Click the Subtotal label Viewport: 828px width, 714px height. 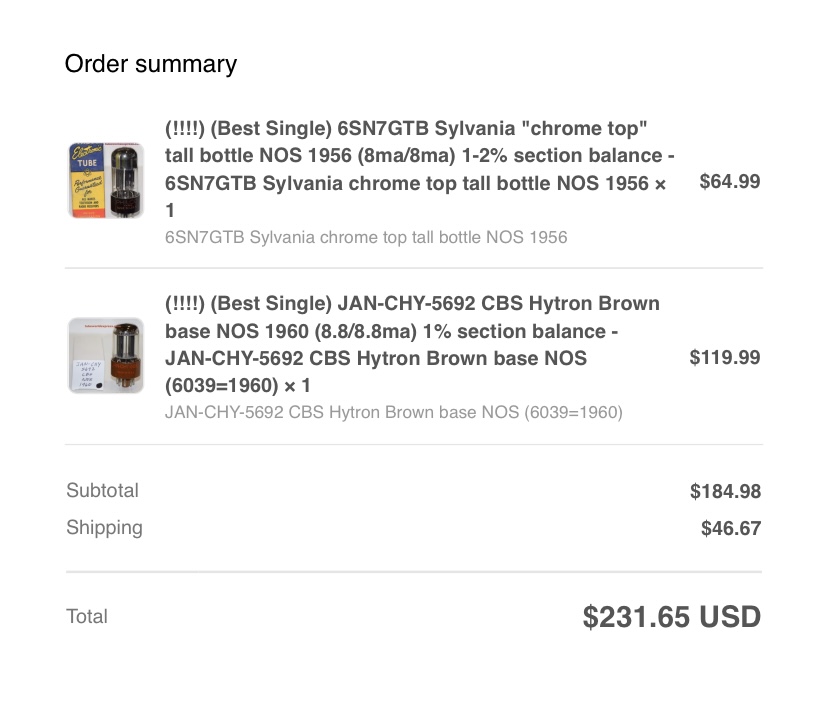pyautogui.click(x=102, y=490)
